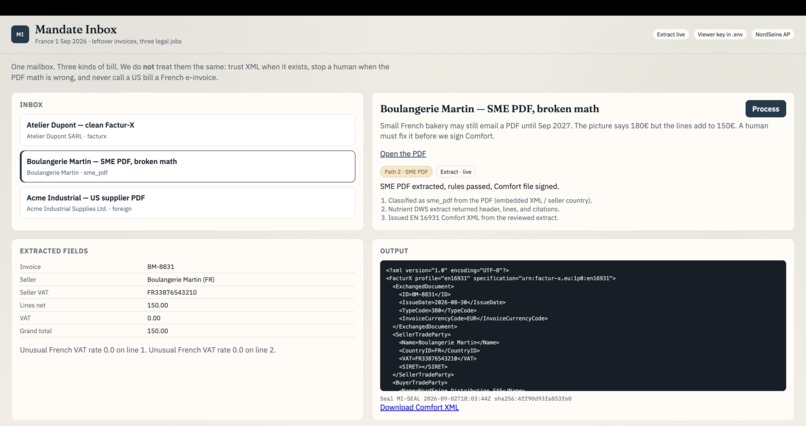Click the VAT 0.00 value
The height and width of the screenshot is (426, 806).
click(154, 318)
